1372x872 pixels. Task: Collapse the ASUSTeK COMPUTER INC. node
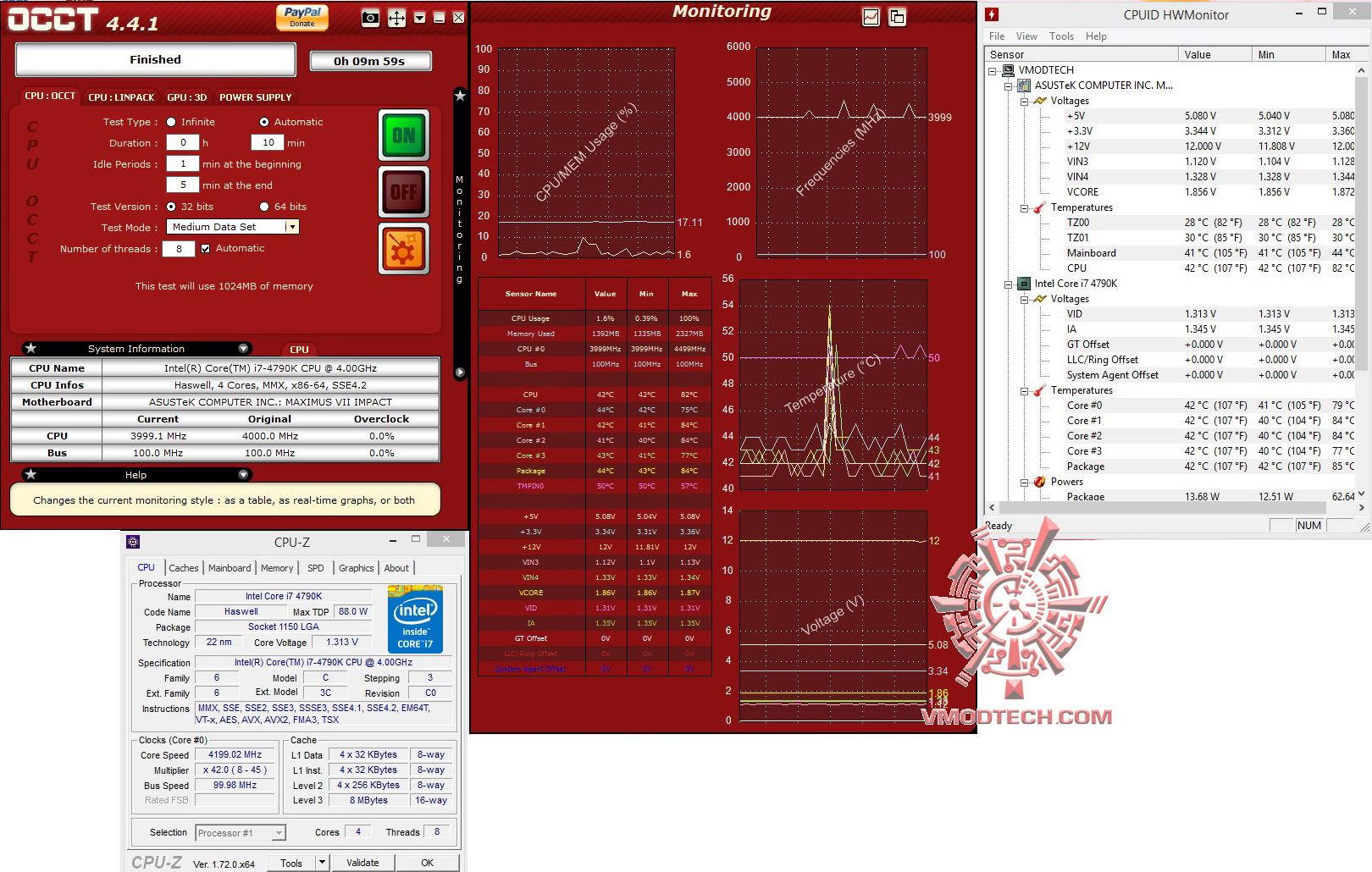pos(1008,86)
